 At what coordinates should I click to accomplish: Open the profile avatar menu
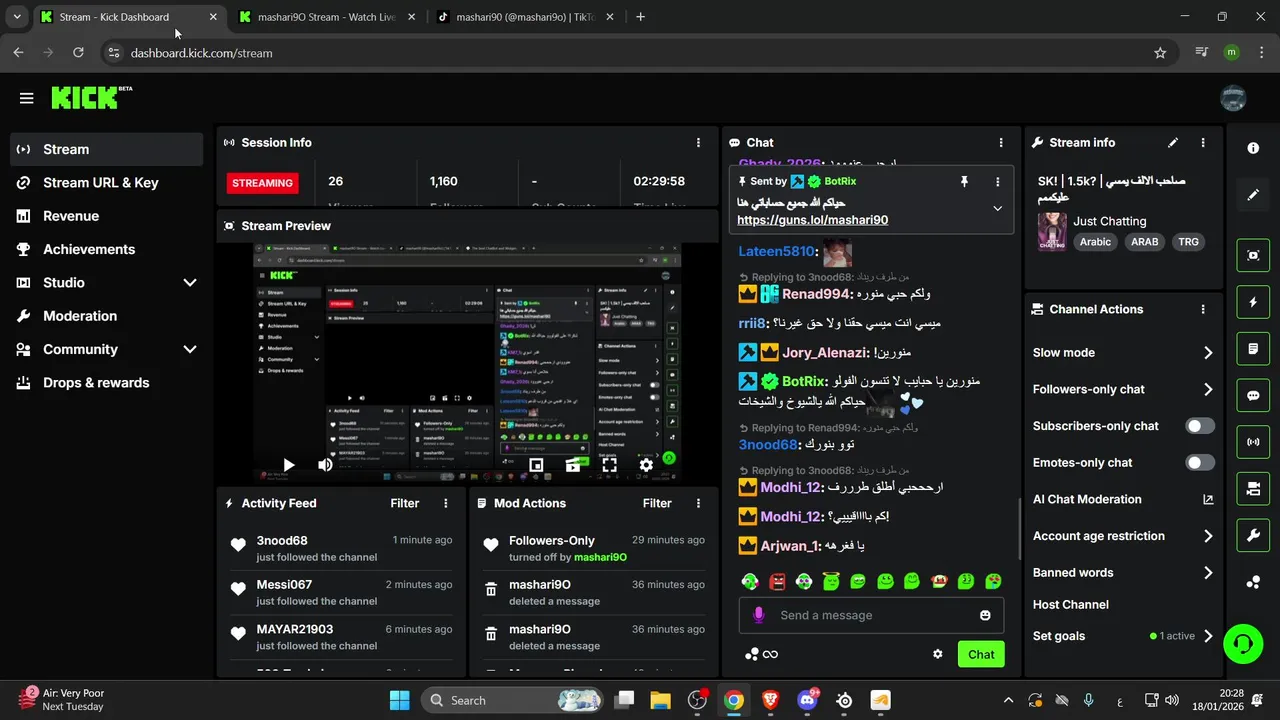tap(1233, 98)
